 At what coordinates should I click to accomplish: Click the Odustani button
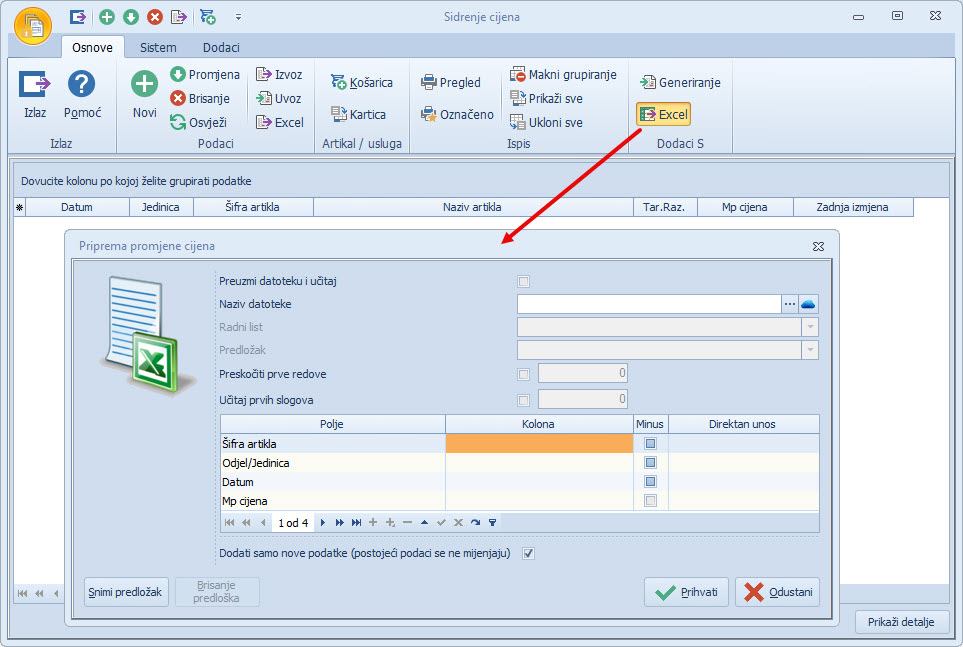coord(778,592)
